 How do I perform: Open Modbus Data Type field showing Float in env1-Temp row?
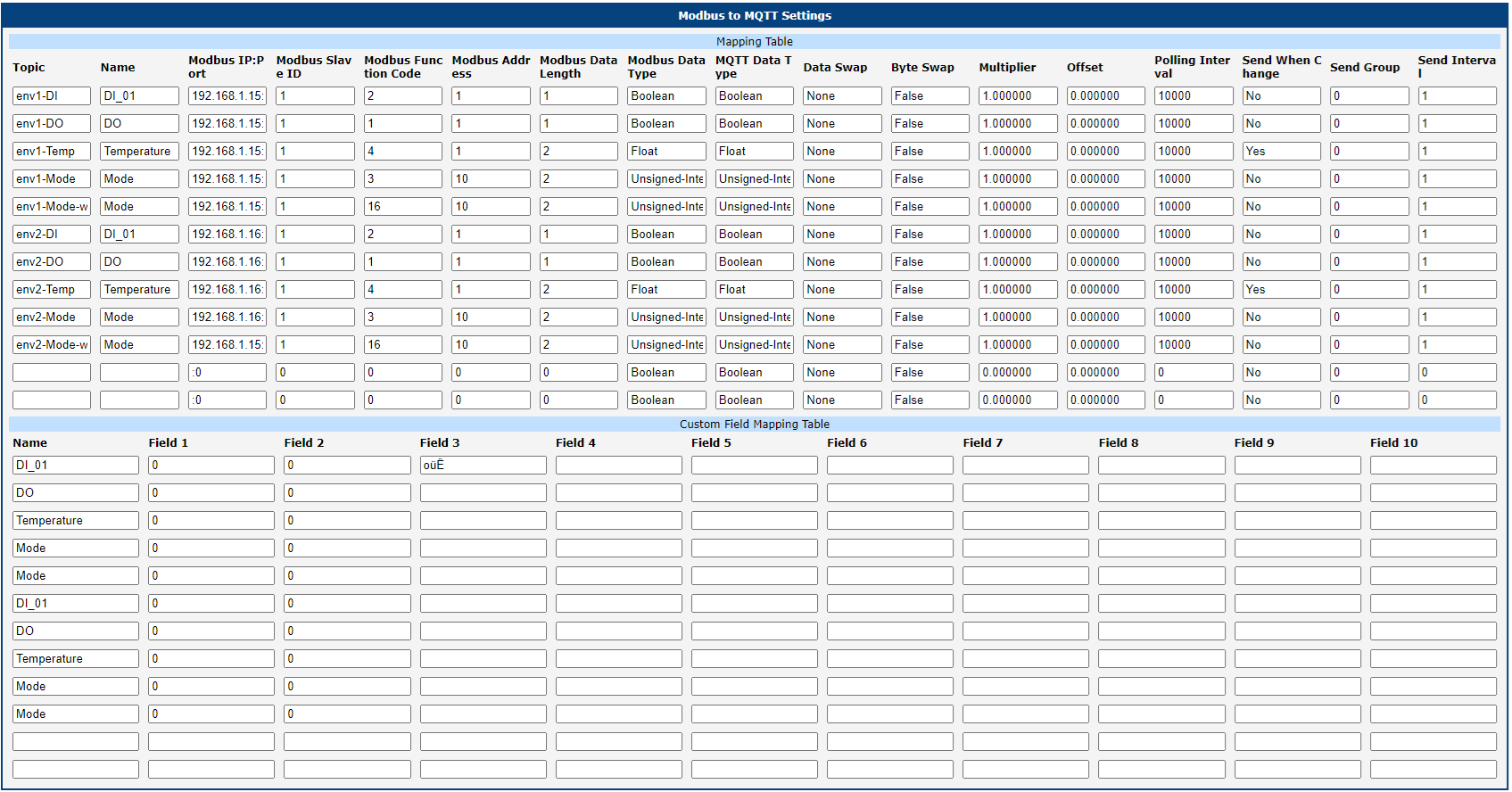click(666, 151)
